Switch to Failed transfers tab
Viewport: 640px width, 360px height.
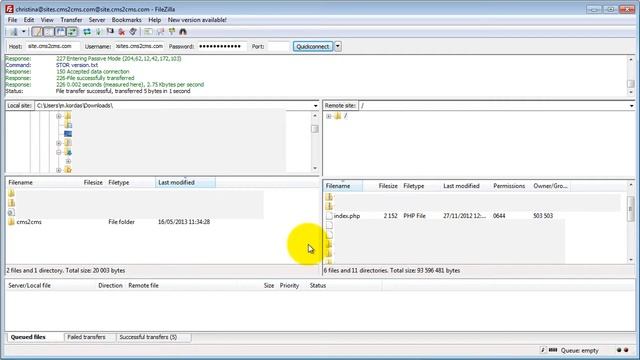pos(86,337)
